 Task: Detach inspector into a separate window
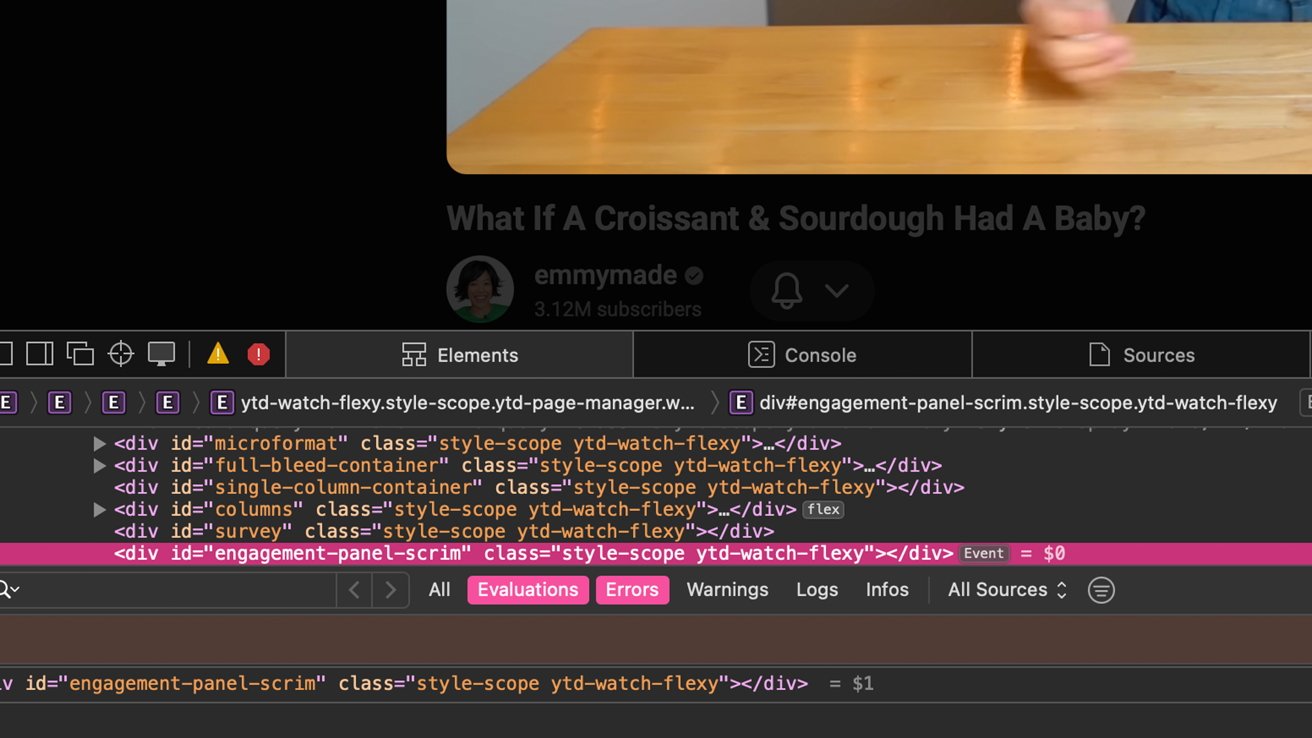point(80,354)
